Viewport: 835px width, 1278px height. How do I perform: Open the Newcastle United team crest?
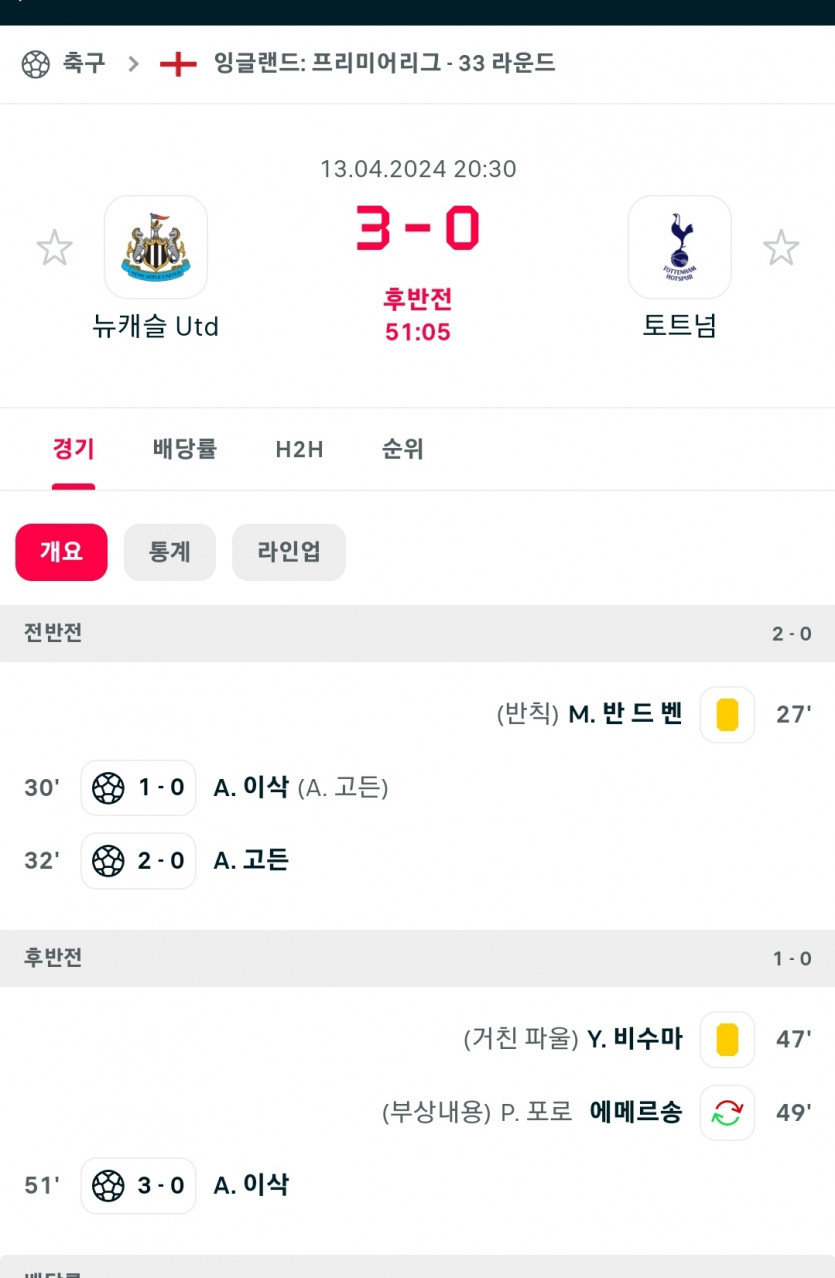pos(156,247)
